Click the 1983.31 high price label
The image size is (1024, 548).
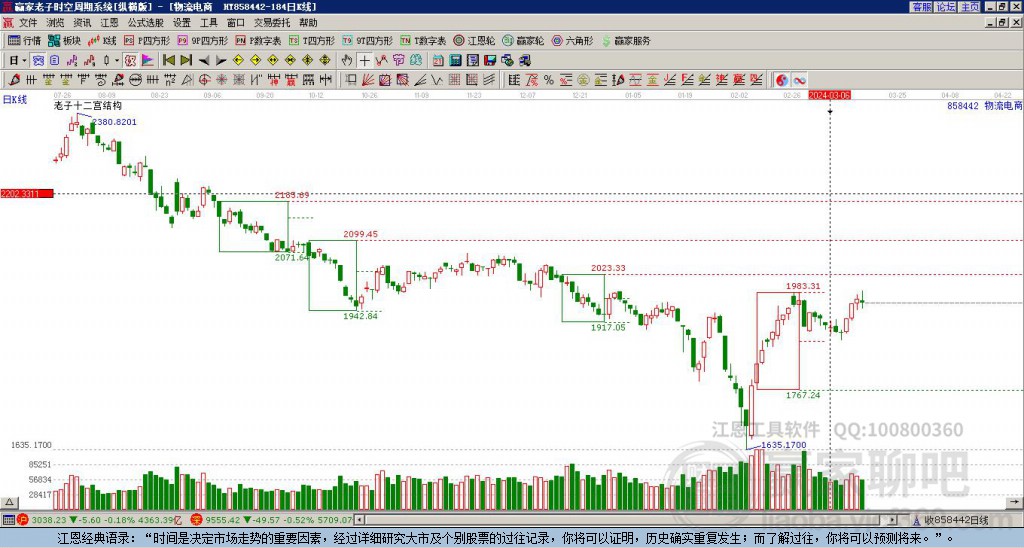click(803, 286)
